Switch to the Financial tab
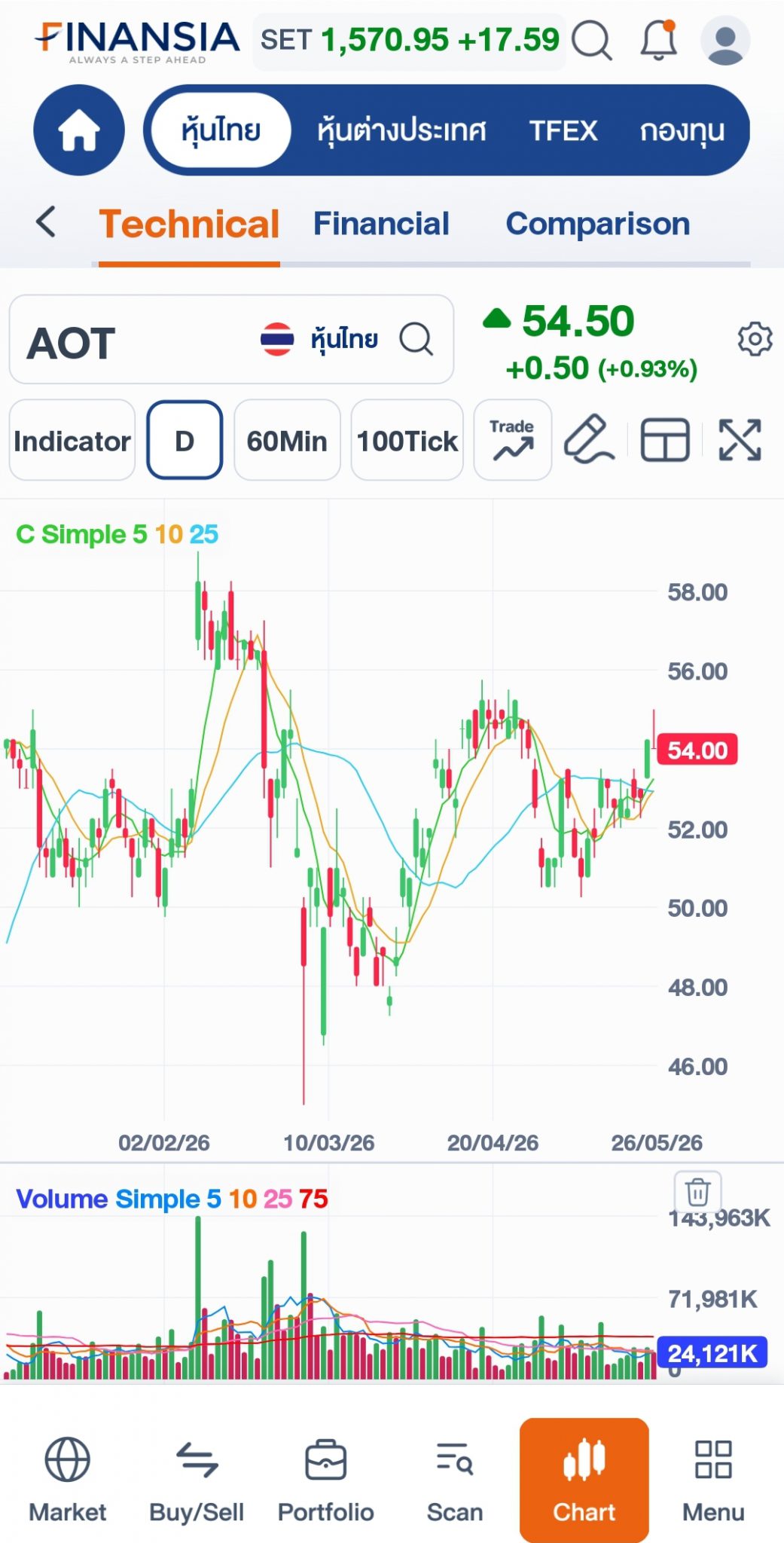 coord(381,224)
